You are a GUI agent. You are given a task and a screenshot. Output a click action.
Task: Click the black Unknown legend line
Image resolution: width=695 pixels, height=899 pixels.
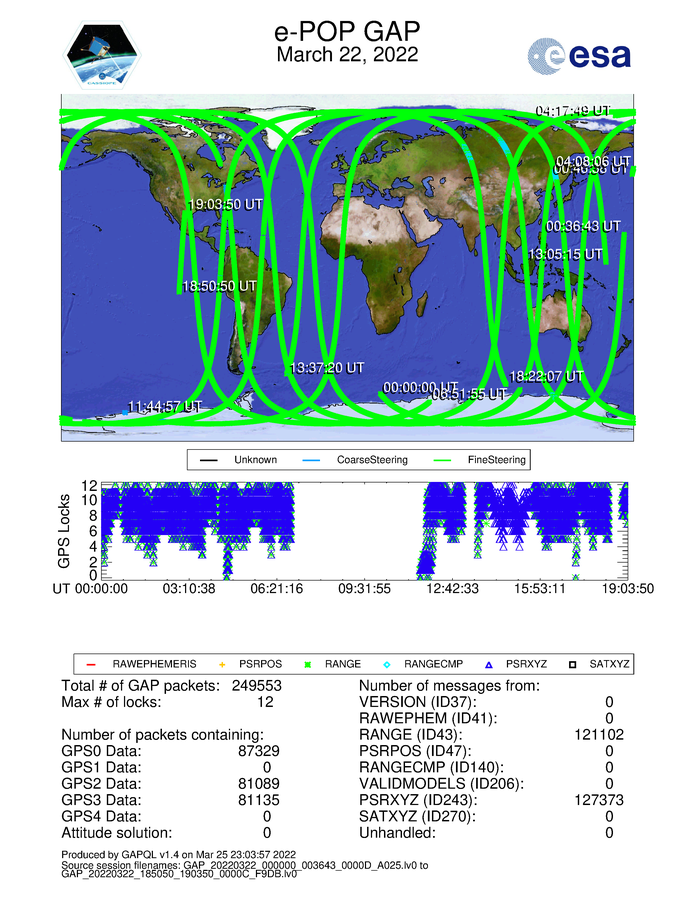click(210, 461)
